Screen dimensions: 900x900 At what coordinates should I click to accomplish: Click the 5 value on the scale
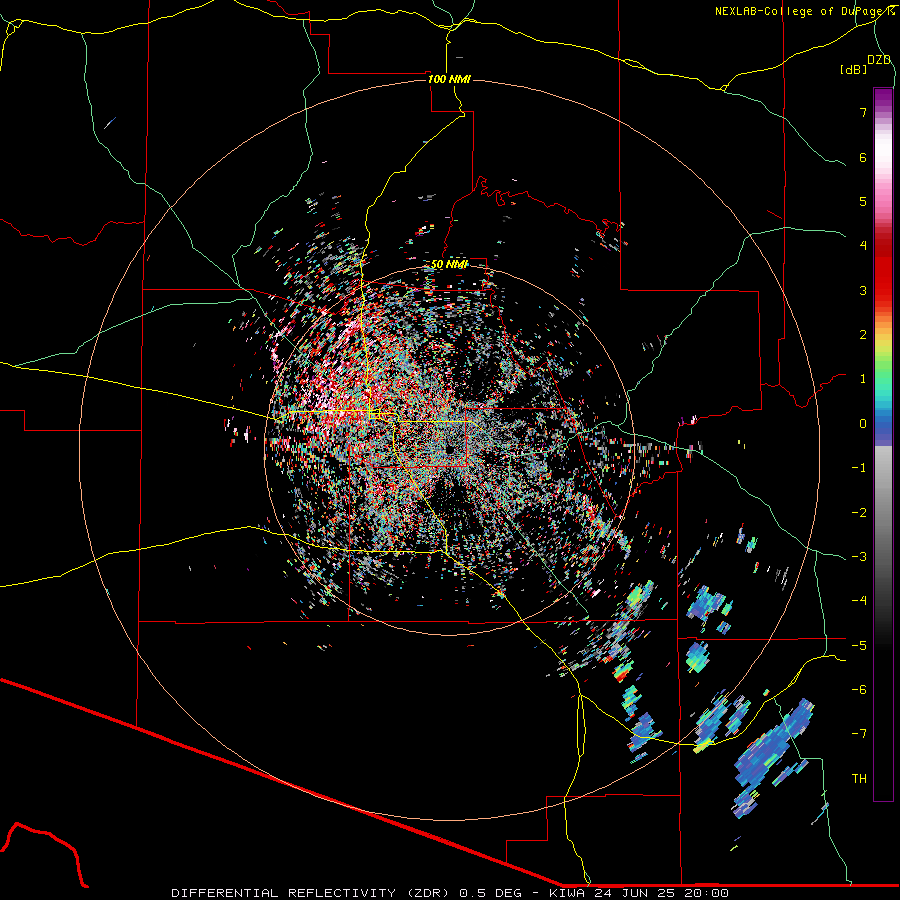point(863,201)
